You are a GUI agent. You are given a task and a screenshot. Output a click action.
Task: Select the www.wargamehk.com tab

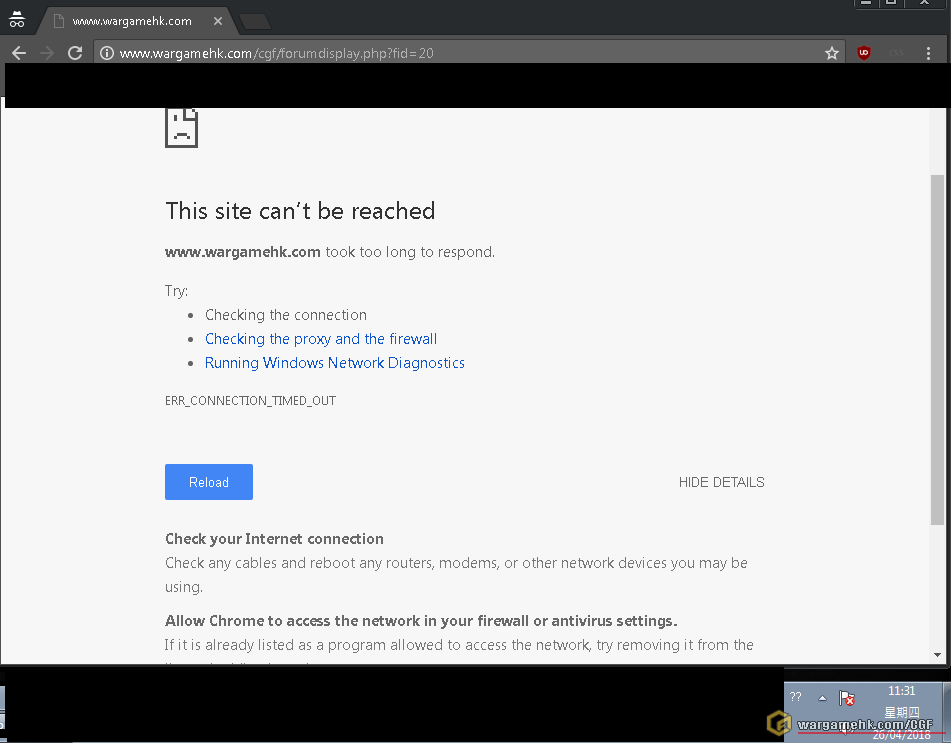[x=130, y=21]
